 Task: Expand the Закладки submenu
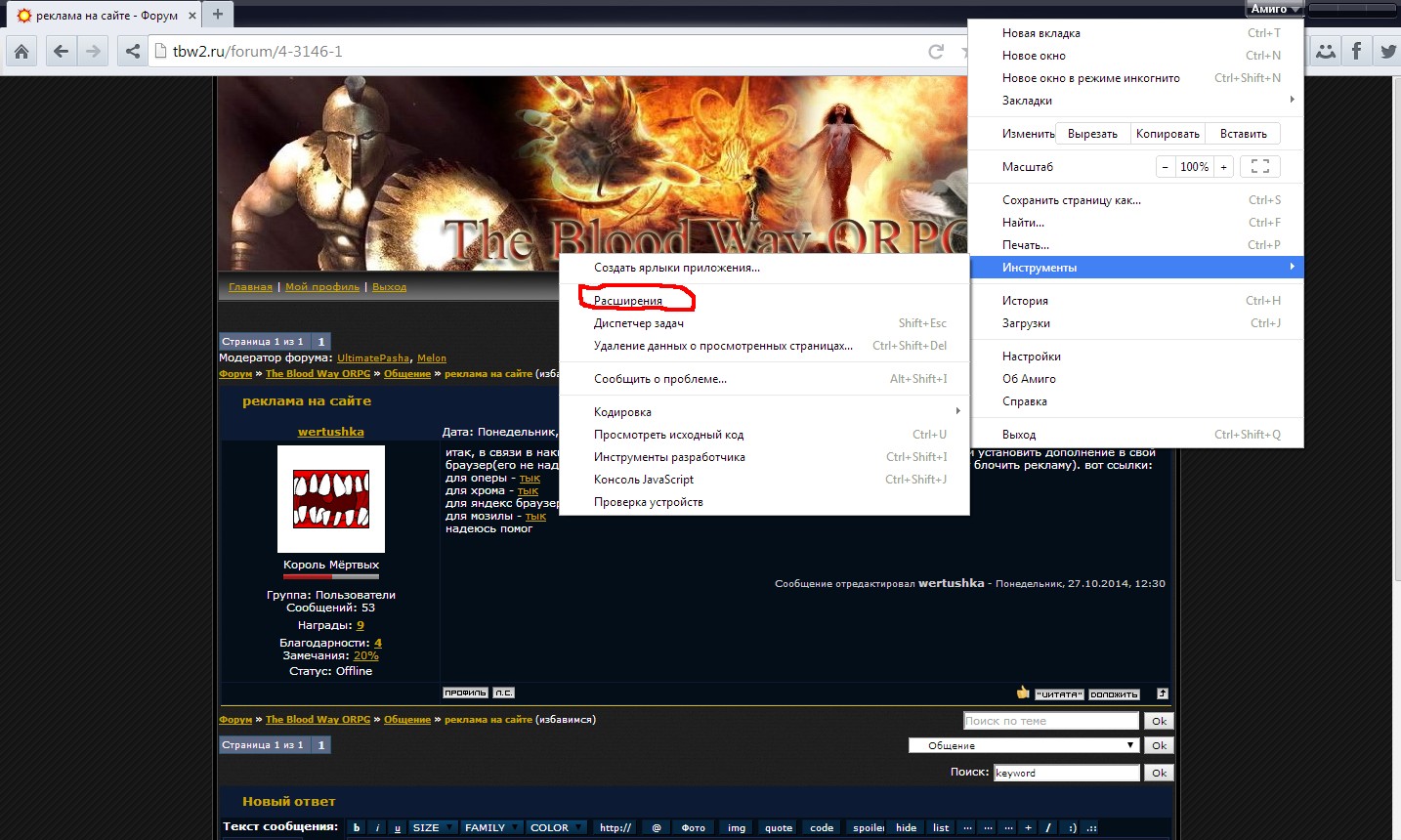coord(1135,101)
